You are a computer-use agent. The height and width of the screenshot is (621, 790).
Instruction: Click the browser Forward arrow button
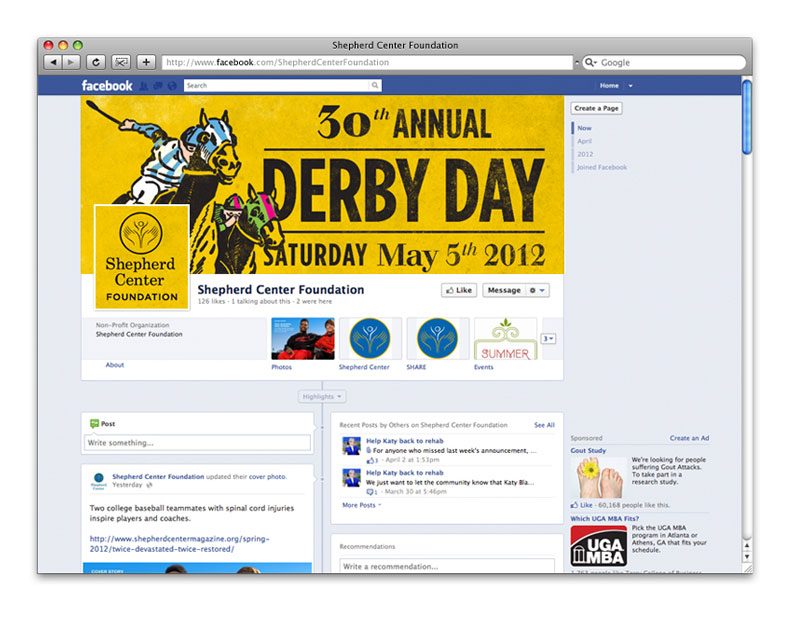(72, 62)
